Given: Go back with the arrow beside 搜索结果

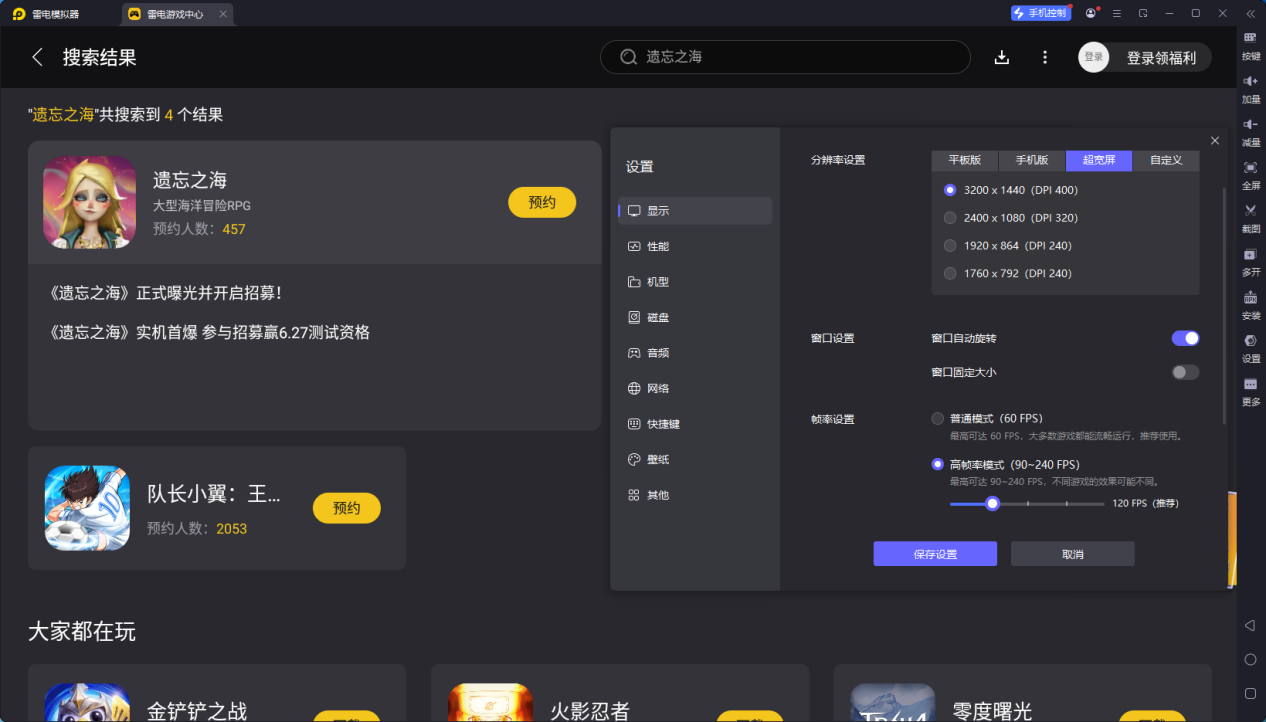Looking at the screenshot, I should pos(38,57).
